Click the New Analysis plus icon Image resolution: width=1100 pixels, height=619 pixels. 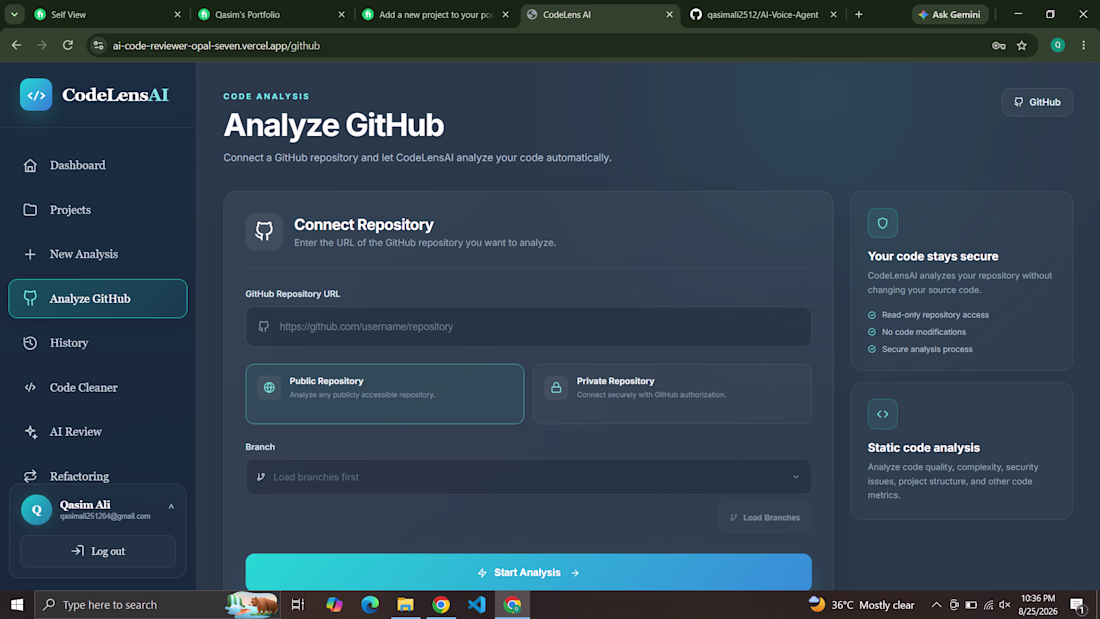[30, 254]
